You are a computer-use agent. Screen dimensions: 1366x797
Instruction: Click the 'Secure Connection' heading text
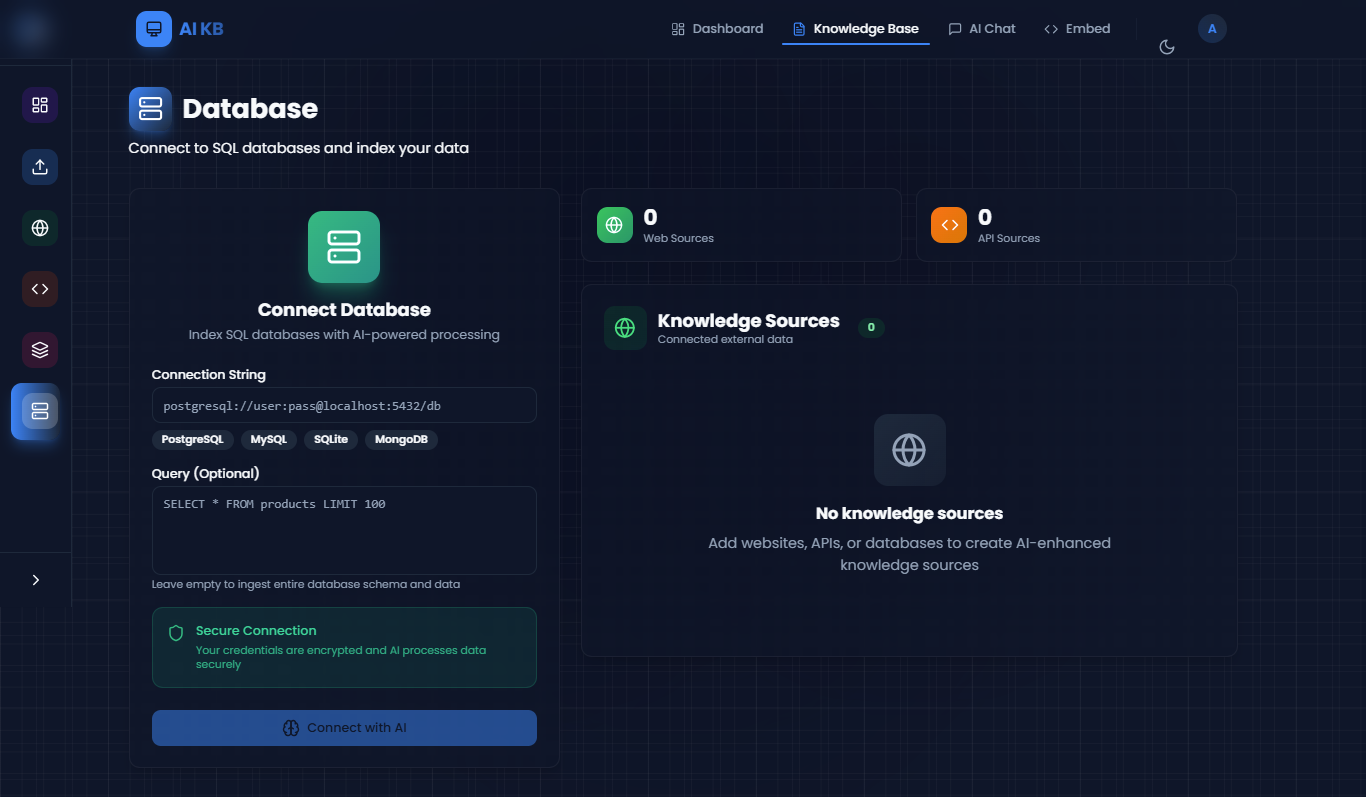pyautogui.click(x=256, y=631)
